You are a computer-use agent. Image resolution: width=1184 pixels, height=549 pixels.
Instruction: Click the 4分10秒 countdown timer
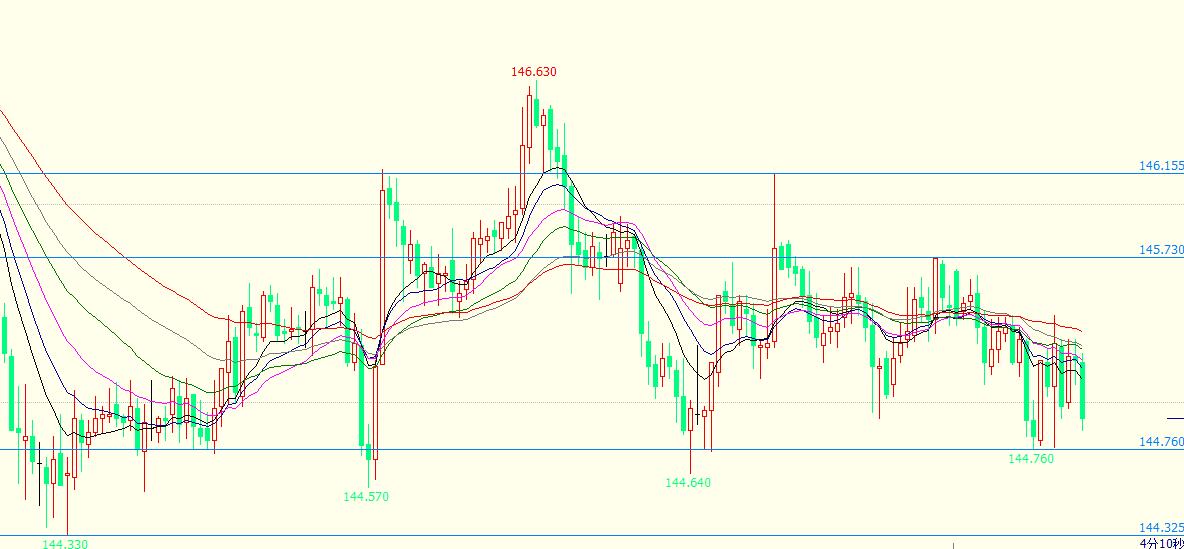coord(1161,543)
